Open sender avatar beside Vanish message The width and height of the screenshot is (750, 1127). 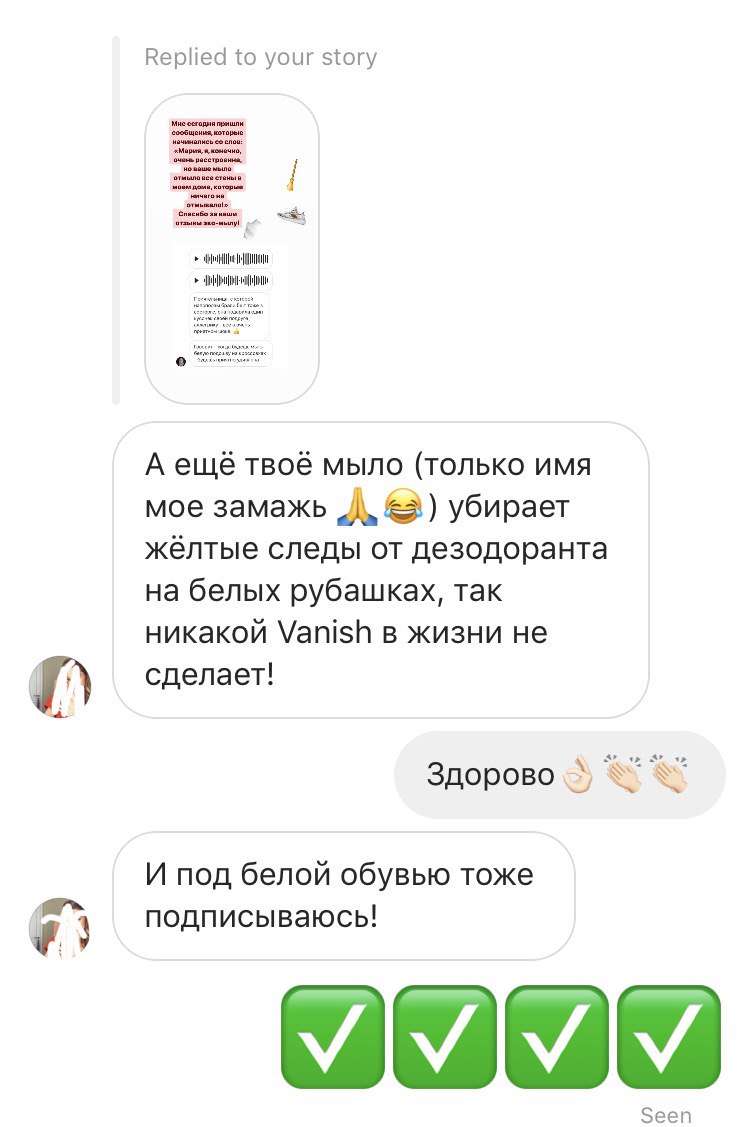[60, 686]
